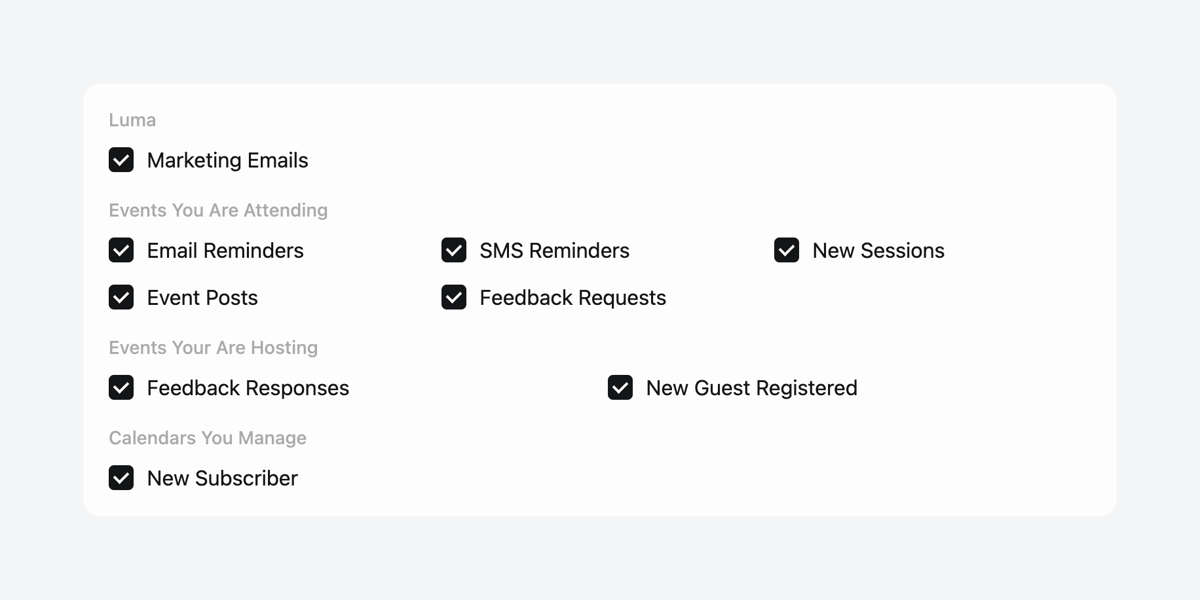Viewport: 1200px width, 600px height.
Task: Click the Marketing Emails label text
Action: [x=227, y=160]
